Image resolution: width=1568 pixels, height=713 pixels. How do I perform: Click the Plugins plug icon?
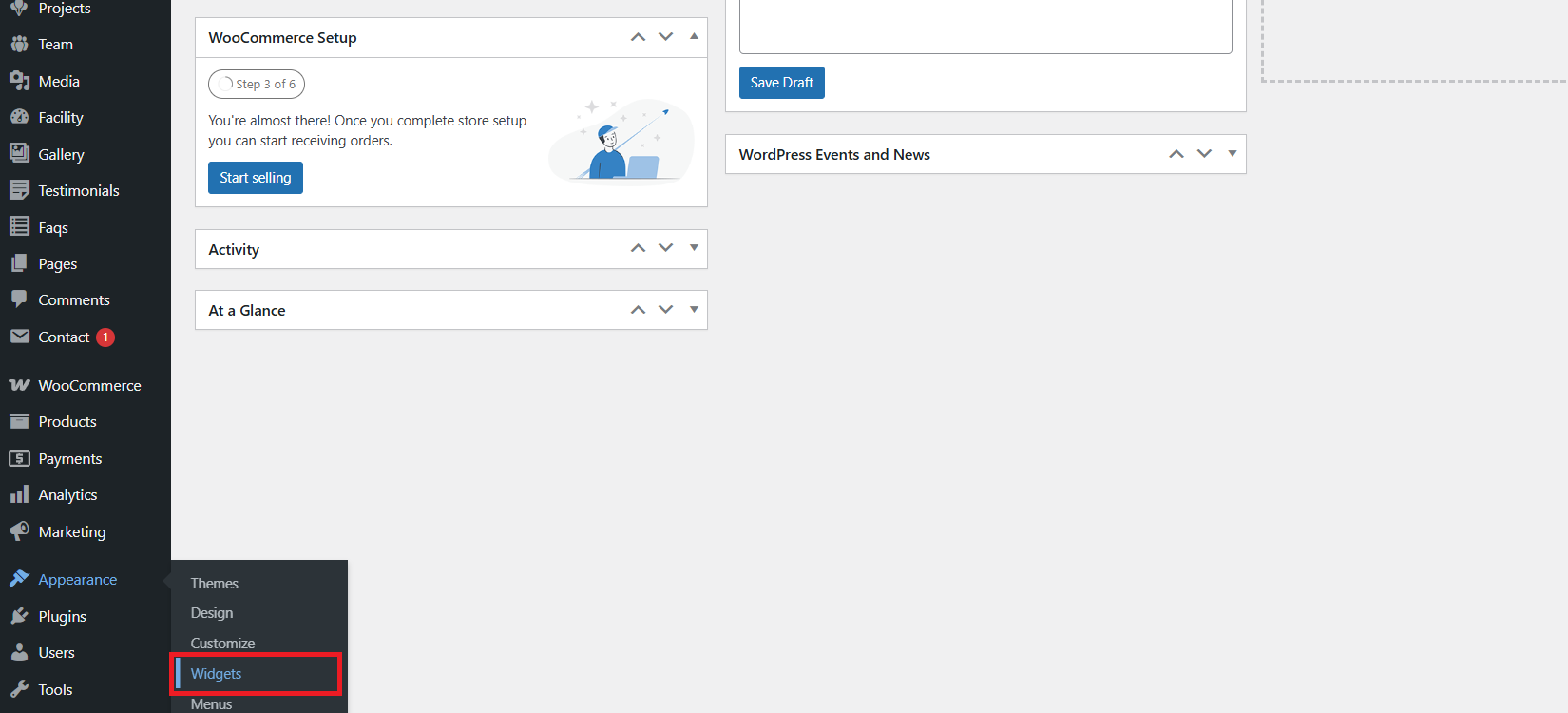pyautogui.click(x=19, y=616)
